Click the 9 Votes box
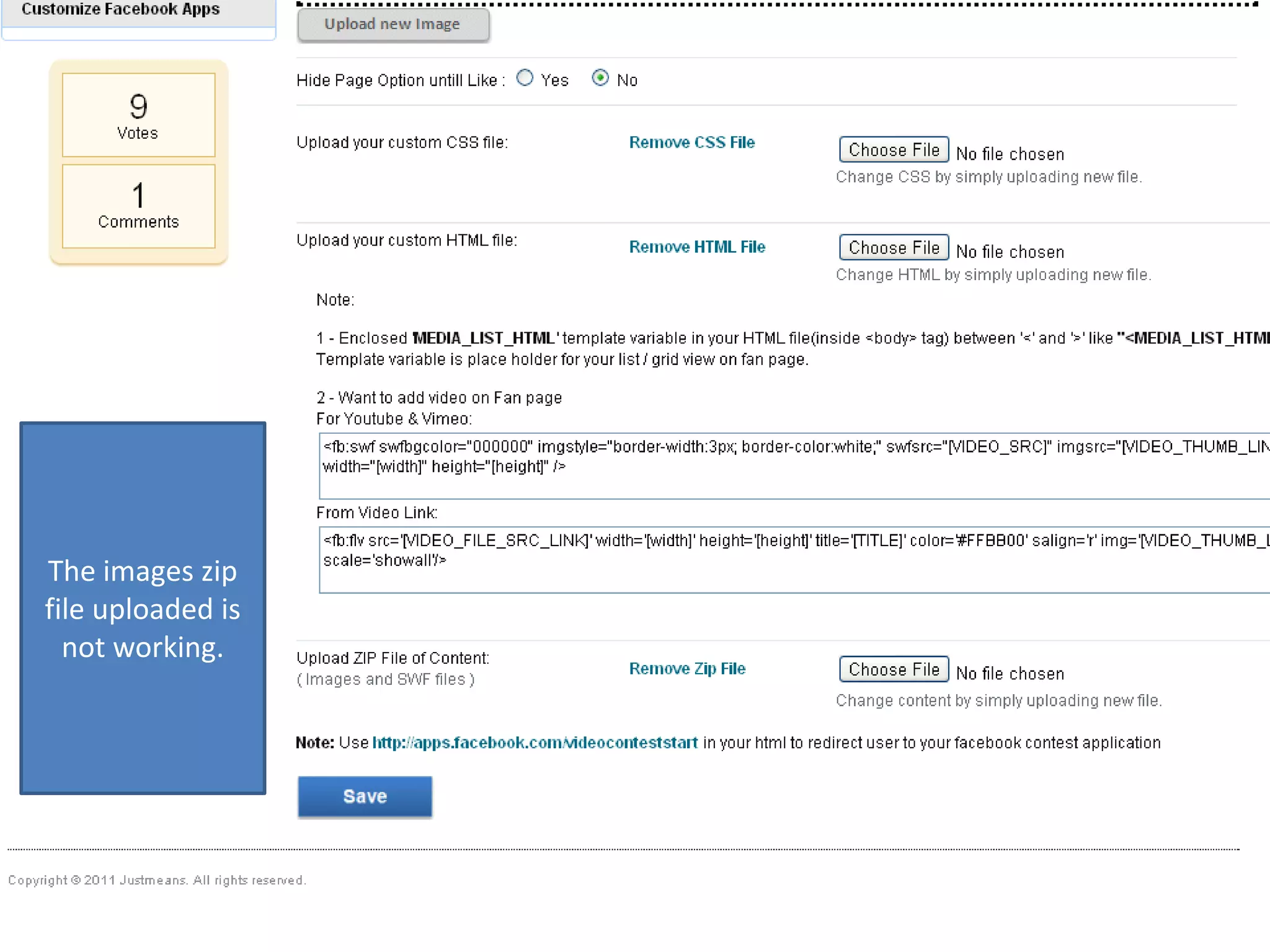Image resolution: width=1270 pixels, height=952 pixels. pos(139,115)
